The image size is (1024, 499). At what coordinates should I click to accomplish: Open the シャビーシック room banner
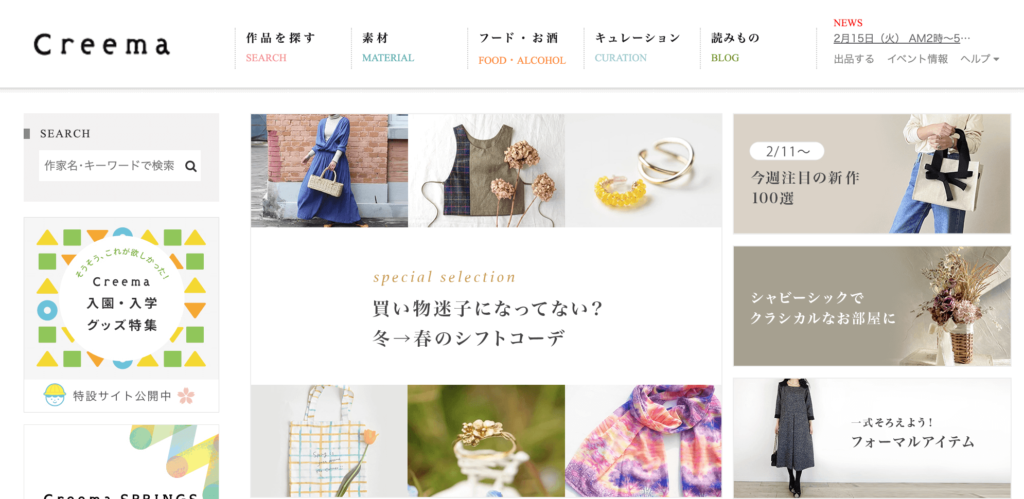click(x=872, y=306)
